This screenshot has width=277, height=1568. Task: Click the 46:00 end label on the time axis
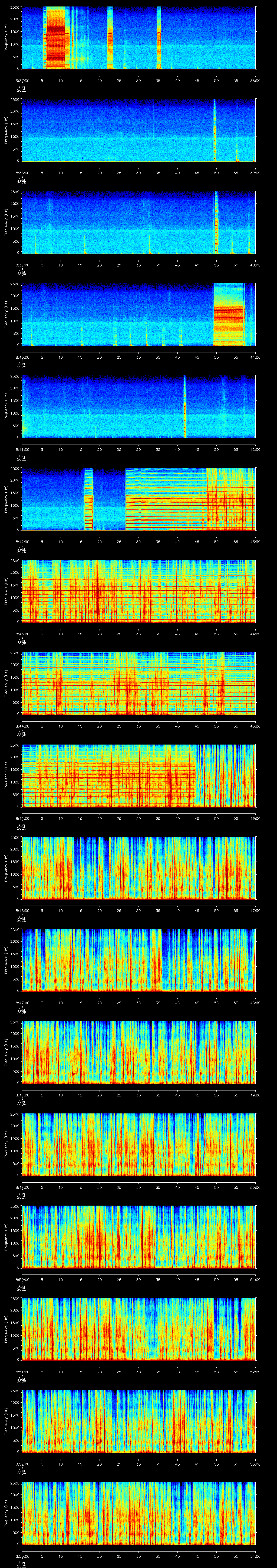(x=256, y=818)
